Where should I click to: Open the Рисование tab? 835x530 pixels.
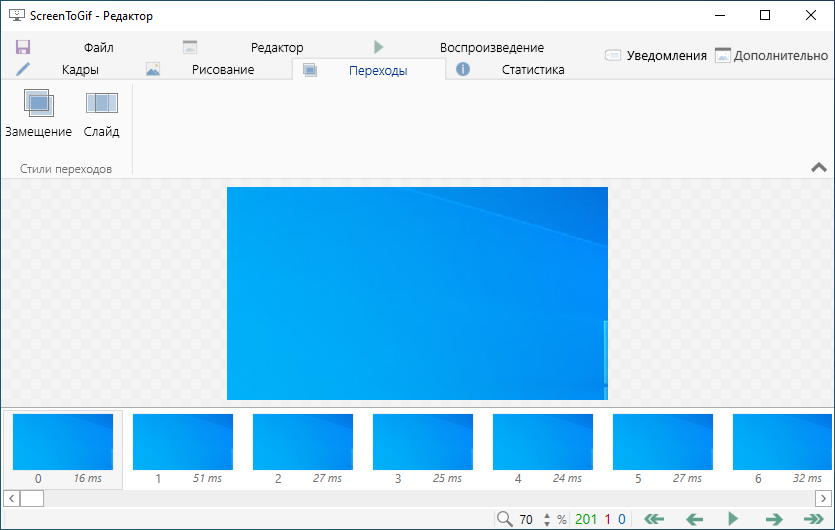(x=223, y=70)
